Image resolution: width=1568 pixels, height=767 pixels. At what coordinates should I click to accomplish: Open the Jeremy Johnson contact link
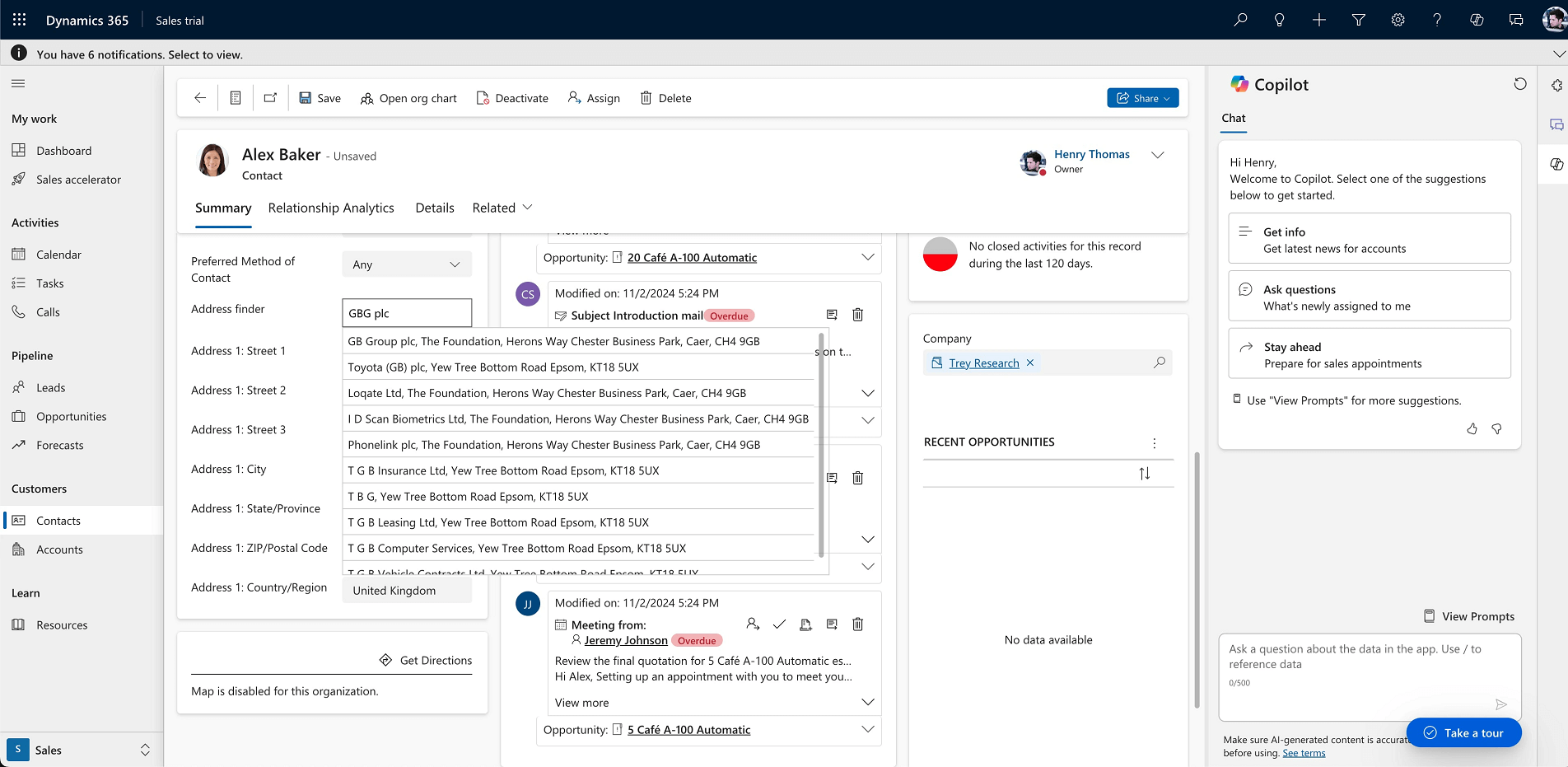626,641
